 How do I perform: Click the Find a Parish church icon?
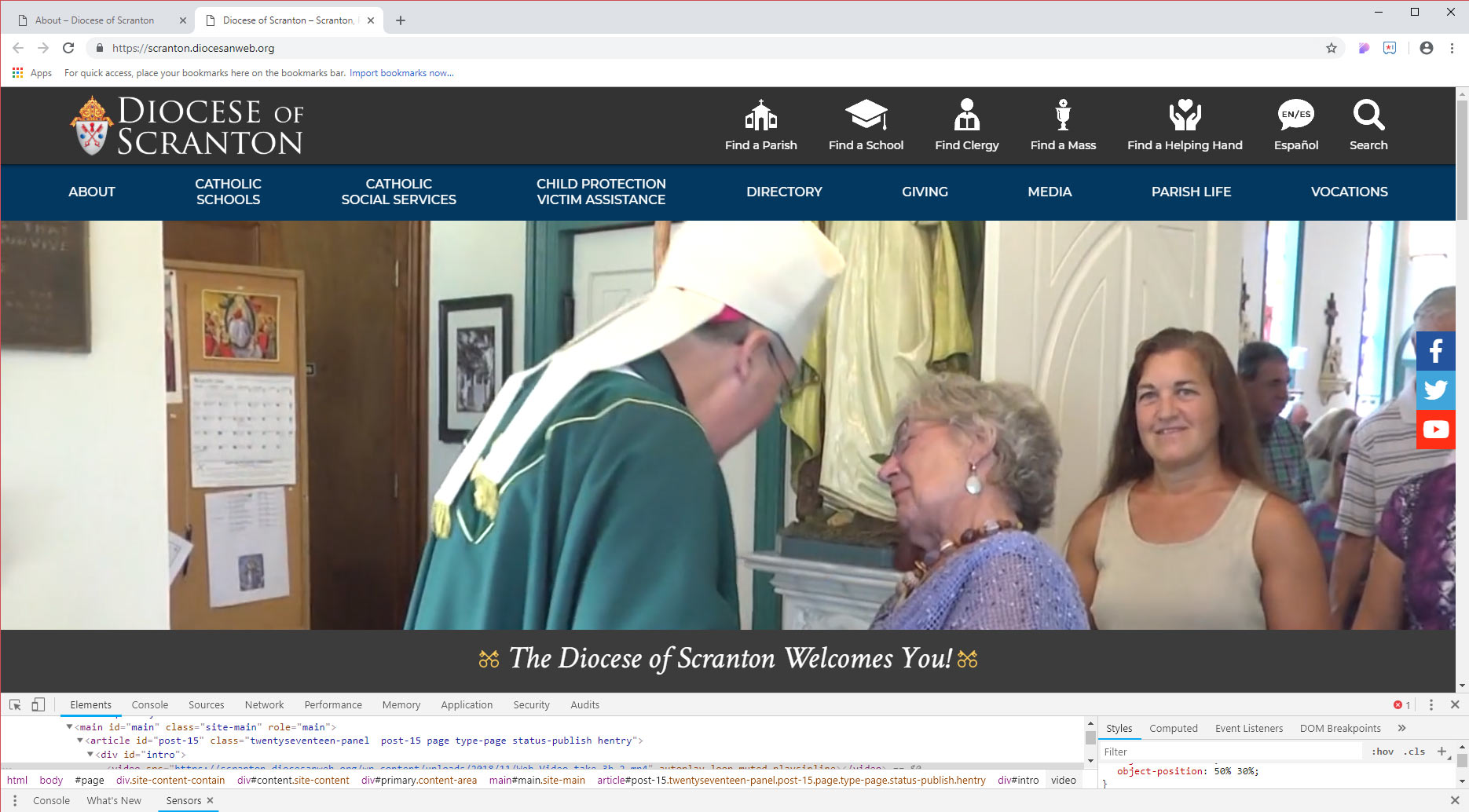tap(760, 115)
